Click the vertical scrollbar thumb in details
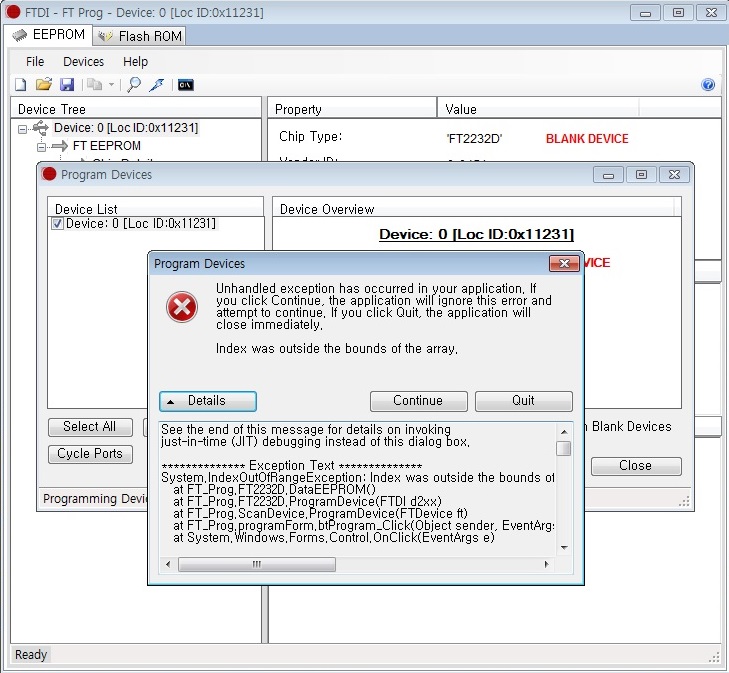Image resolution: width=729 pixels, height=673 pixels. 564,449
